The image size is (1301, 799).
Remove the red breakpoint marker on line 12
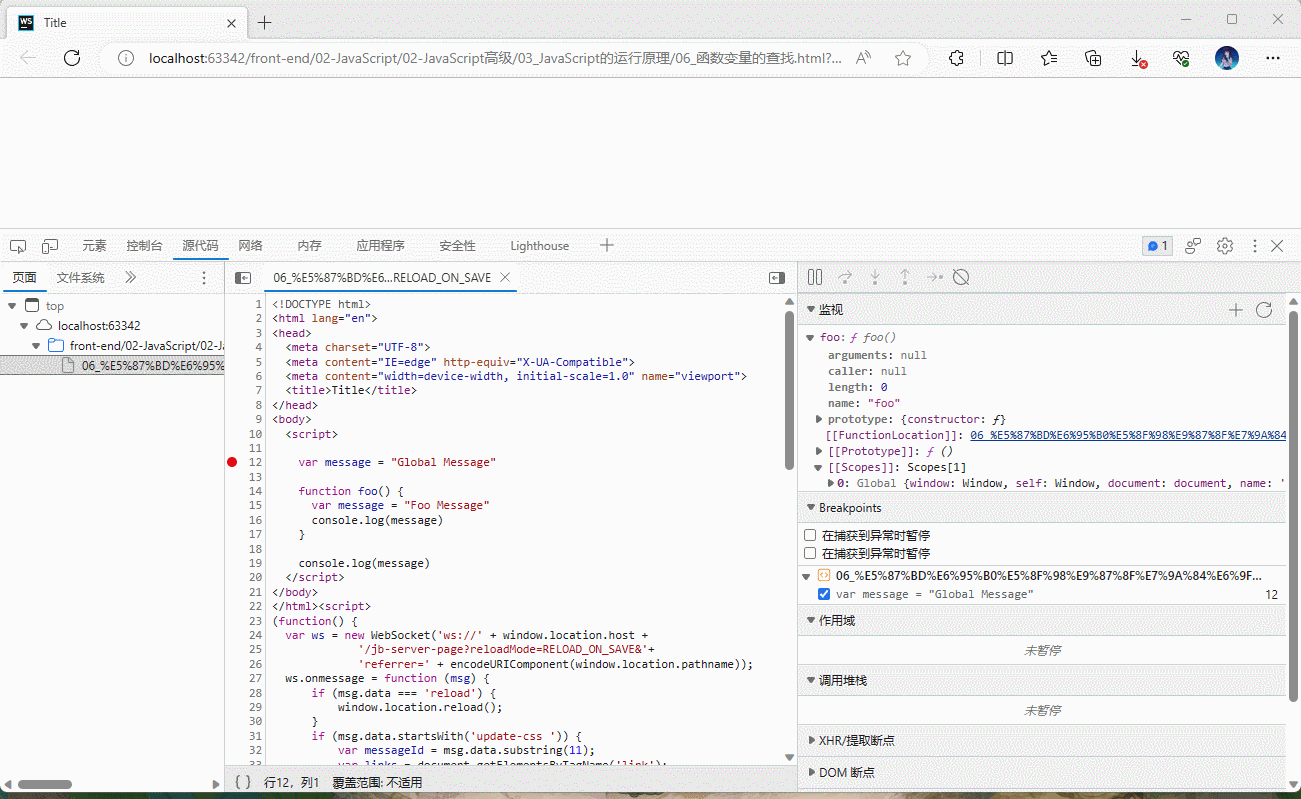[x=232, y=462]
